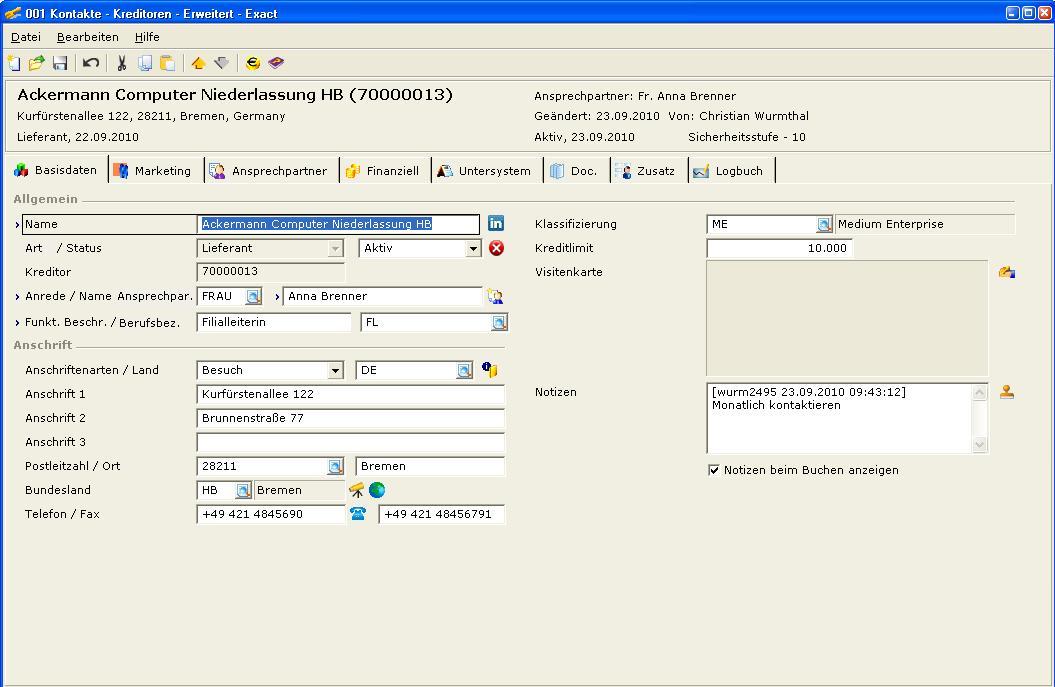Switch to the Ansprechpartner tab

tap(268, 171)
